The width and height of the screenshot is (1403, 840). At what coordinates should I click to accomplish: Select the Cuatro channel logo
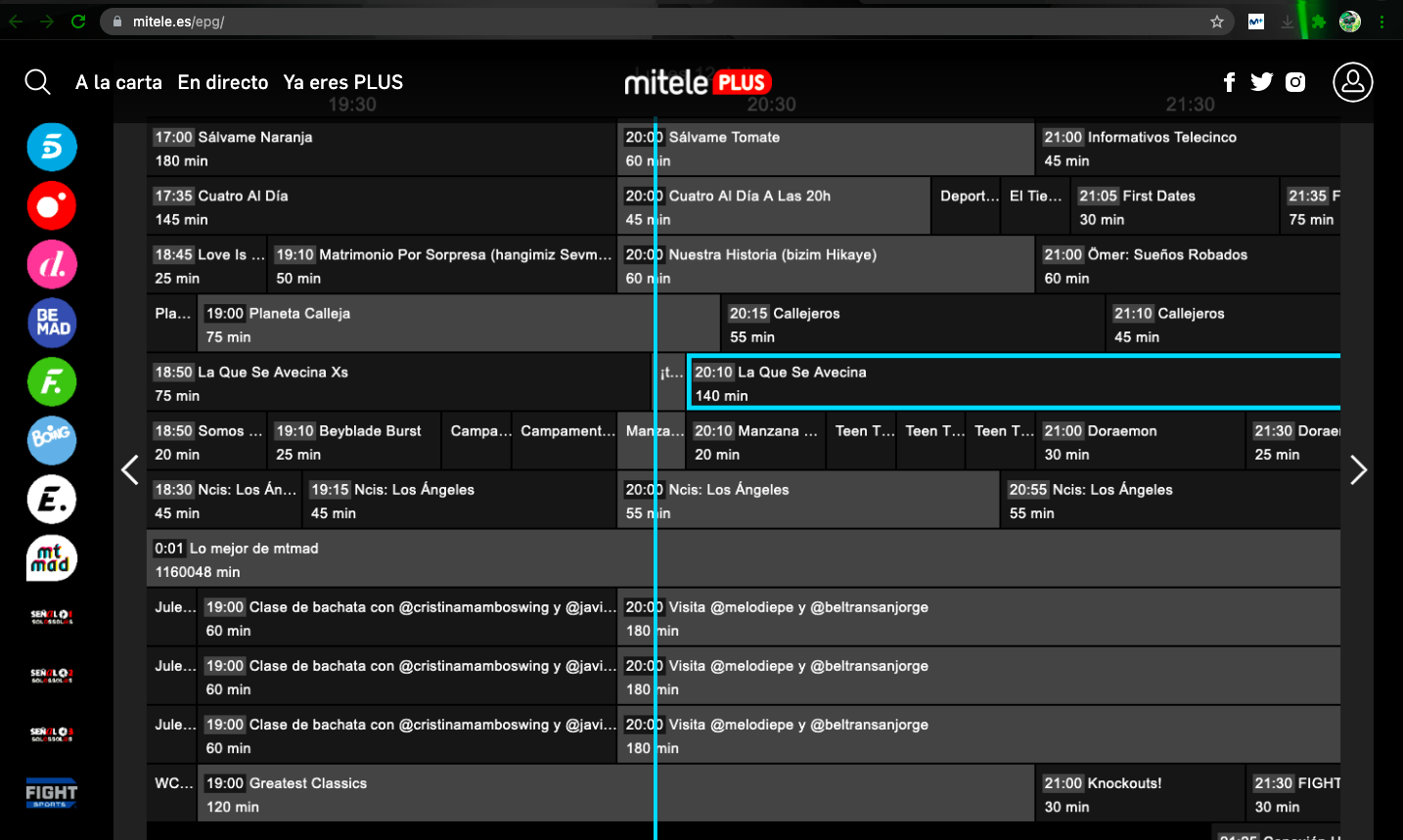tap(52, 206)
